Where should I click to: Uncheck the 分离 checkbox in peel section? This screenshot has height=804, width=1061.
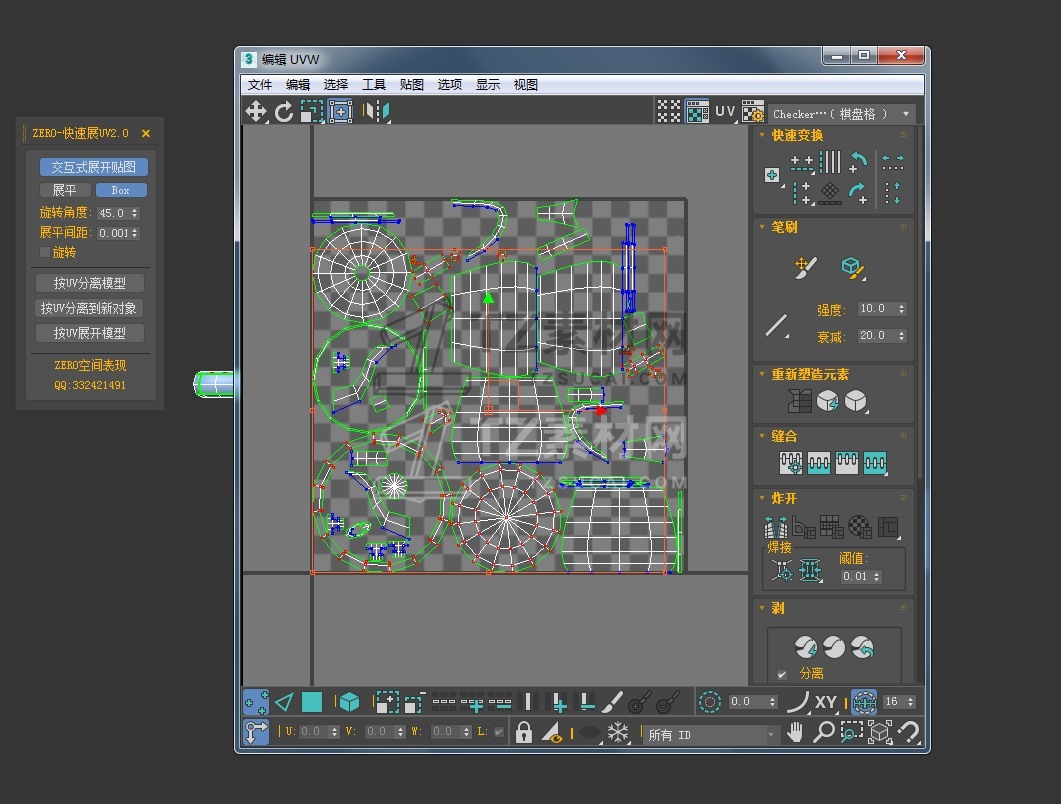782,674
